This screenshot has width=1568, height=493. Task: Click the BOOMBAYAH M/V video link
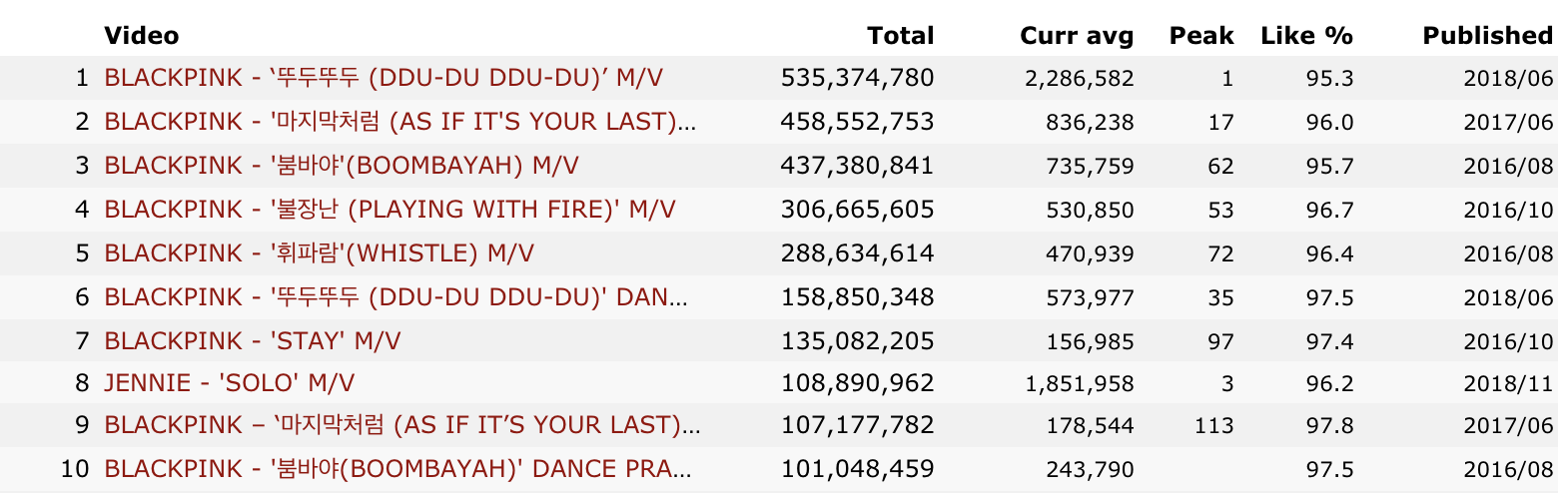(342, 166)
